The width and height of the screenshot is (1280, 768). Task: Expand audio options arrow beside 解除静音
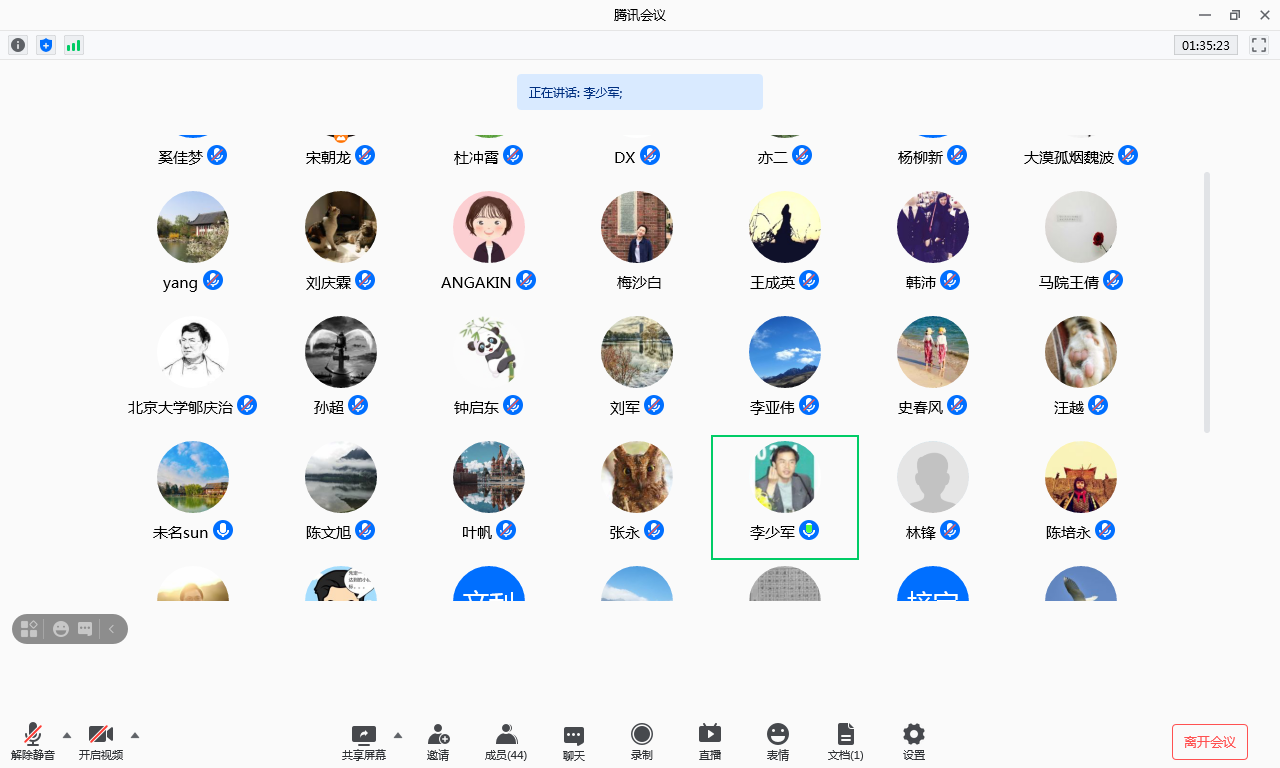tap(67, 735)
